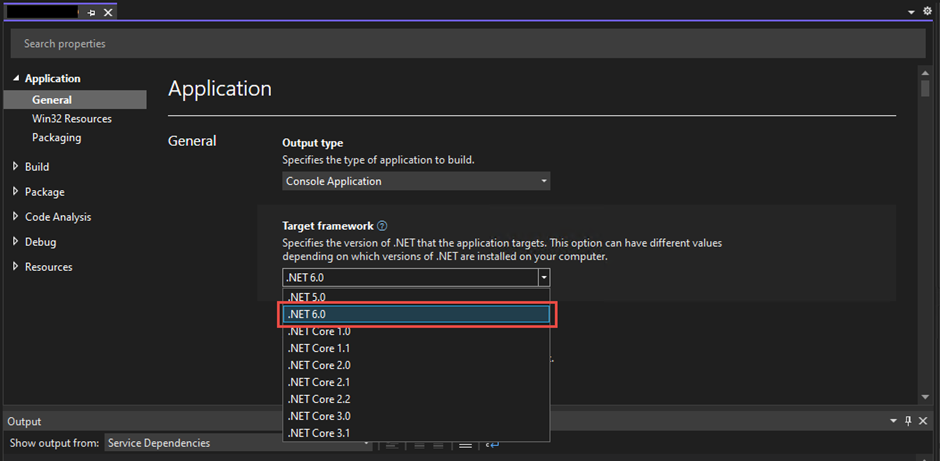
Task: Open the document tab list dropdown arrow
Action: click(x=911, y=12)
